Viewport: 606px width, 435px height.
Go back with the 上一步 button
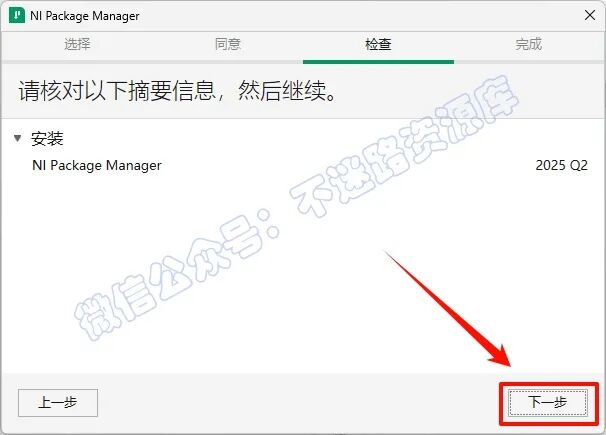(x=58, y=403)
